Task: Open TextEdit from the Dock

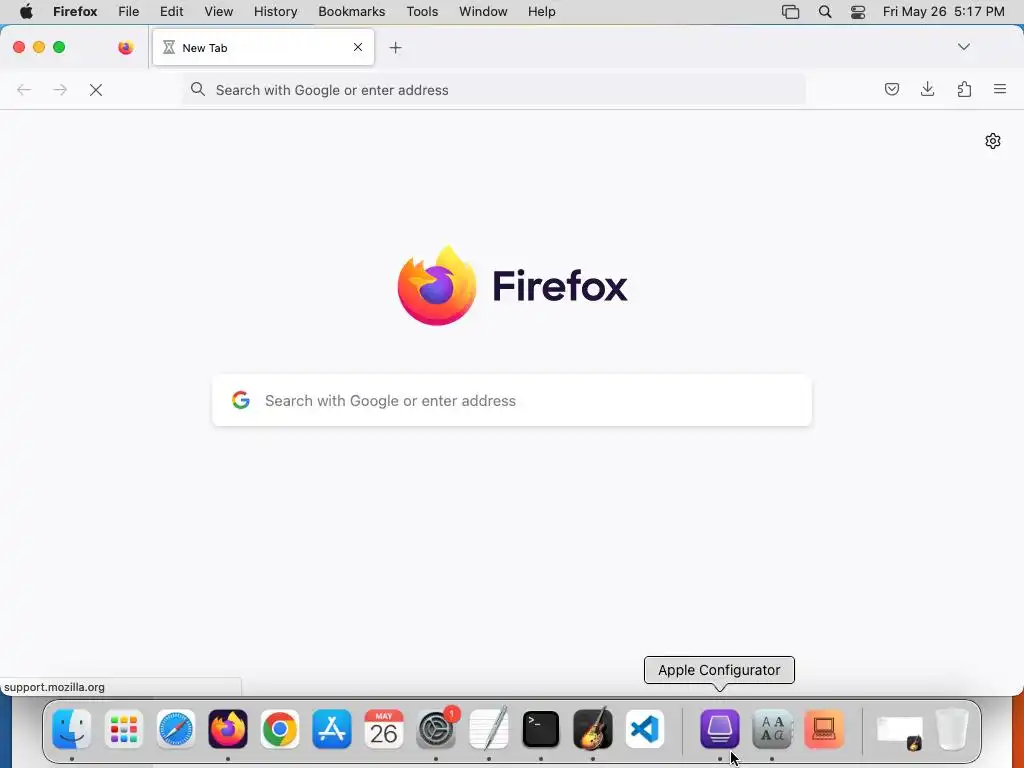Action: (x=488, y=729)
